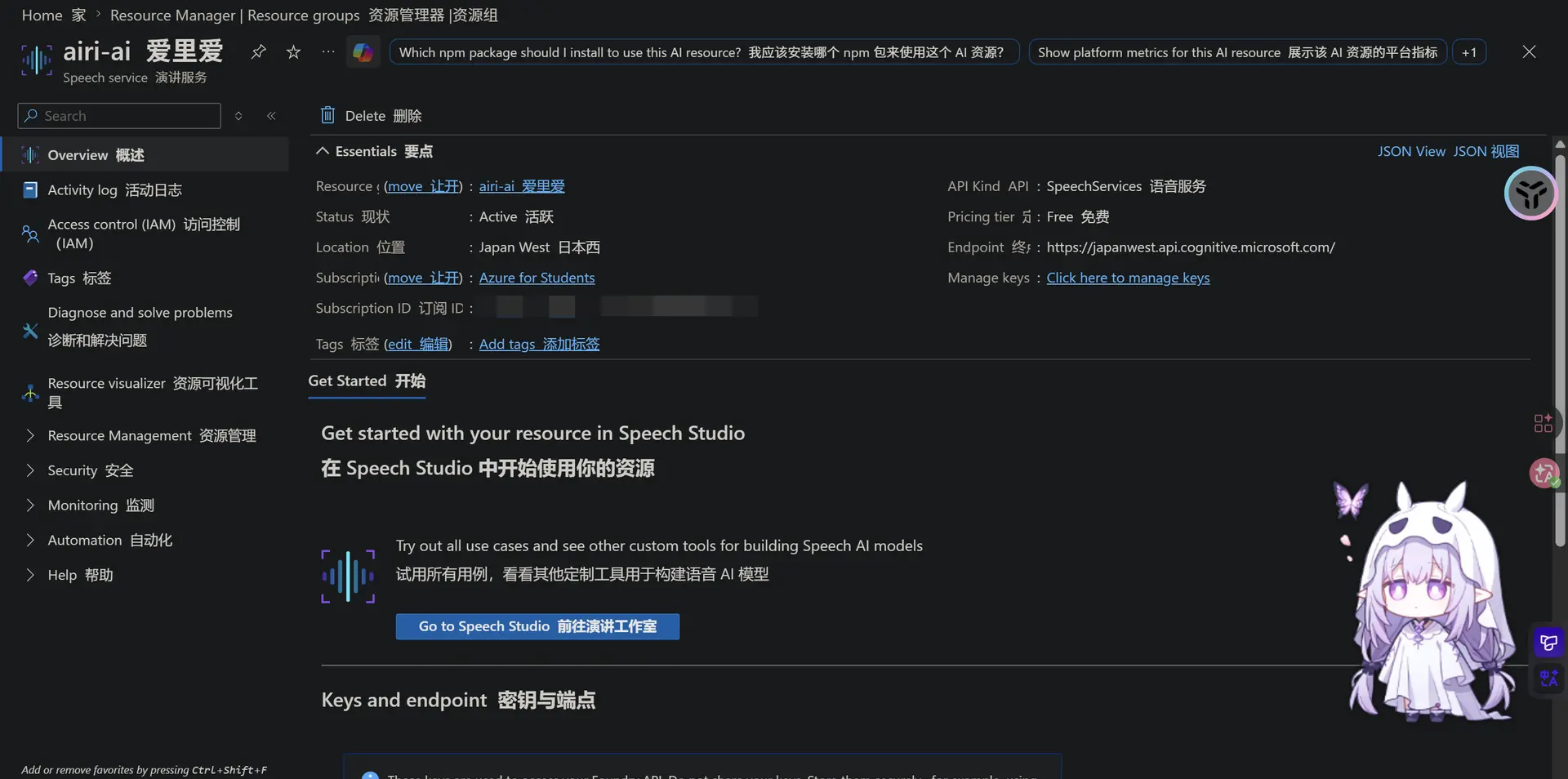Click the Resource group move link
1568x779 pixels.
pos(423,186)
